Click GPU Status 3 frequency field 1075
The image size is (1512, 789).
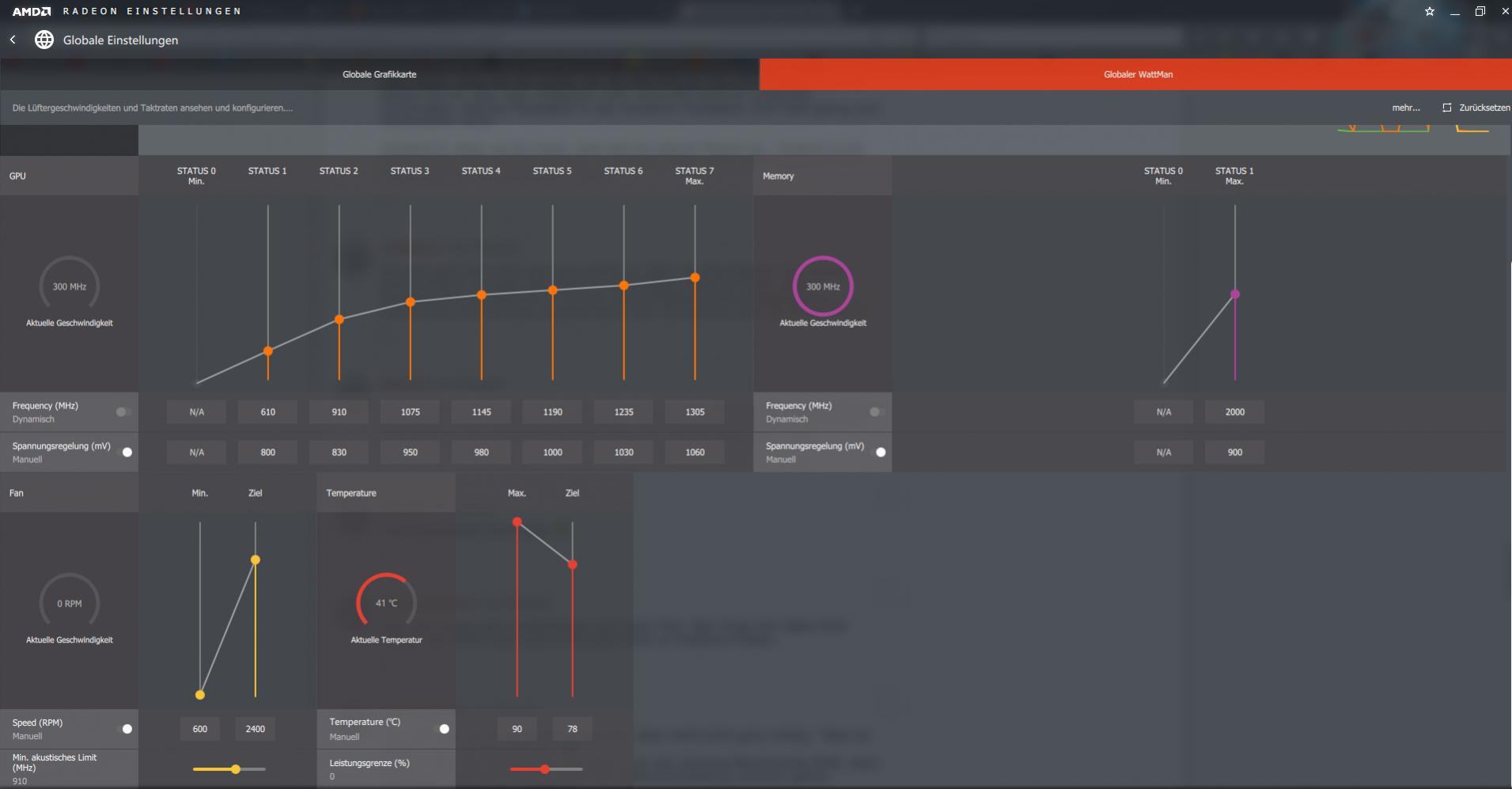click(410, 412)
